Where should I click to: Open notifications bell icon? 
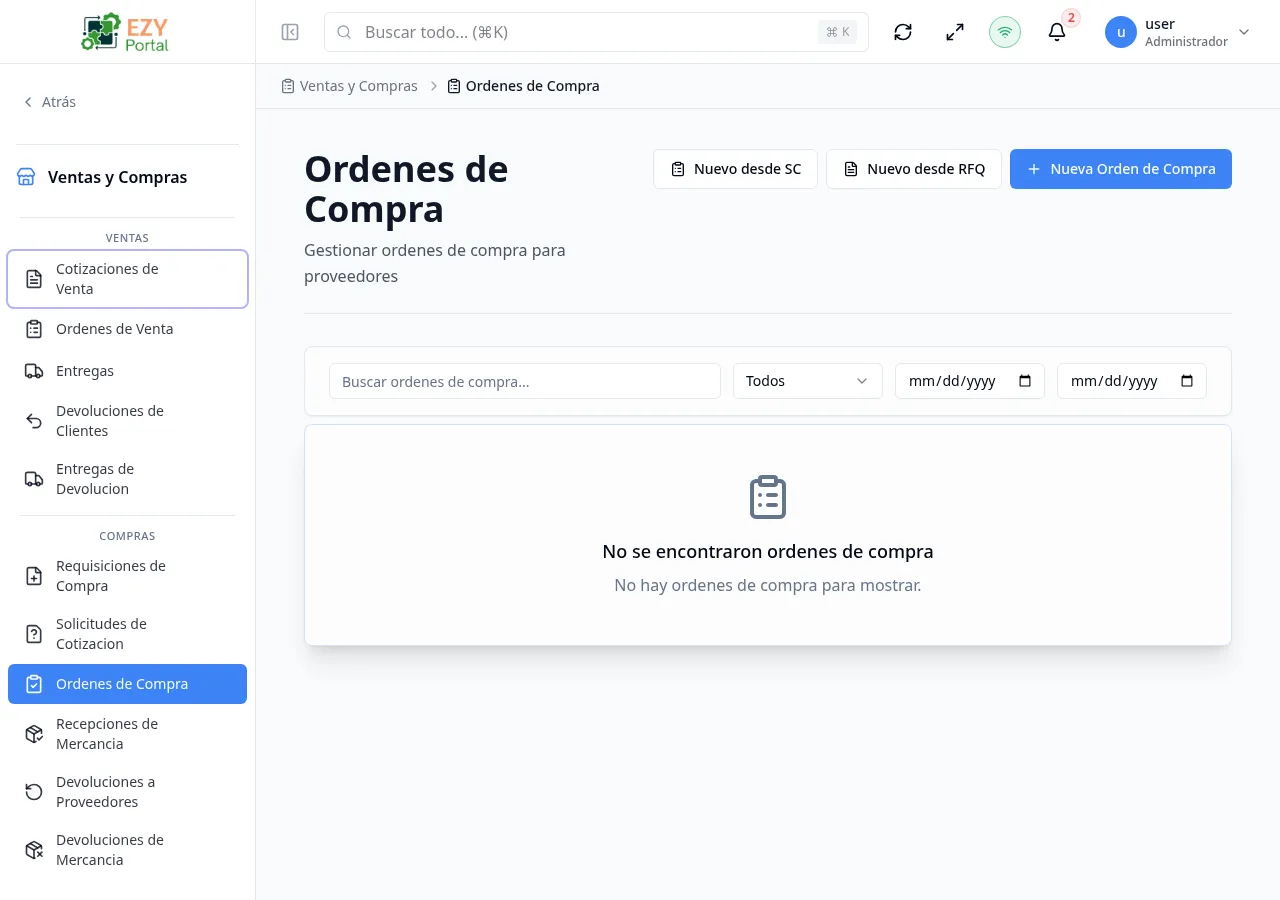pos(1057,32)
